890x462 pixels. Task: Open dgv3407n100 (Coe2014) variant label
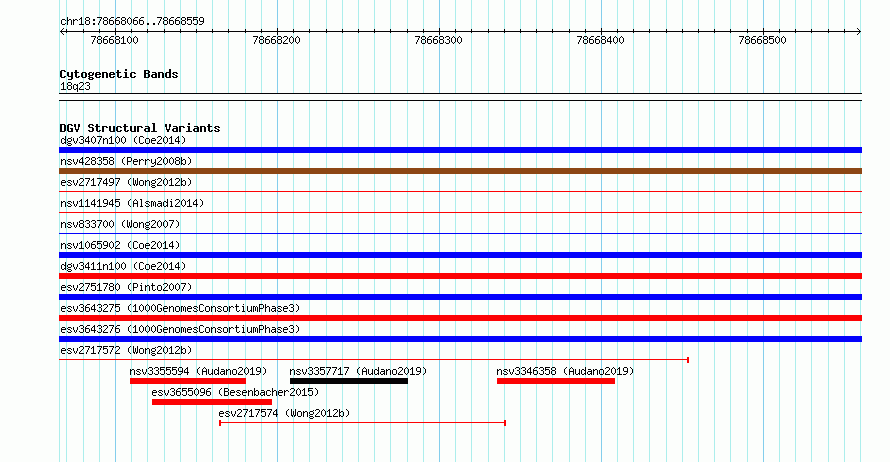pos(123,140)
